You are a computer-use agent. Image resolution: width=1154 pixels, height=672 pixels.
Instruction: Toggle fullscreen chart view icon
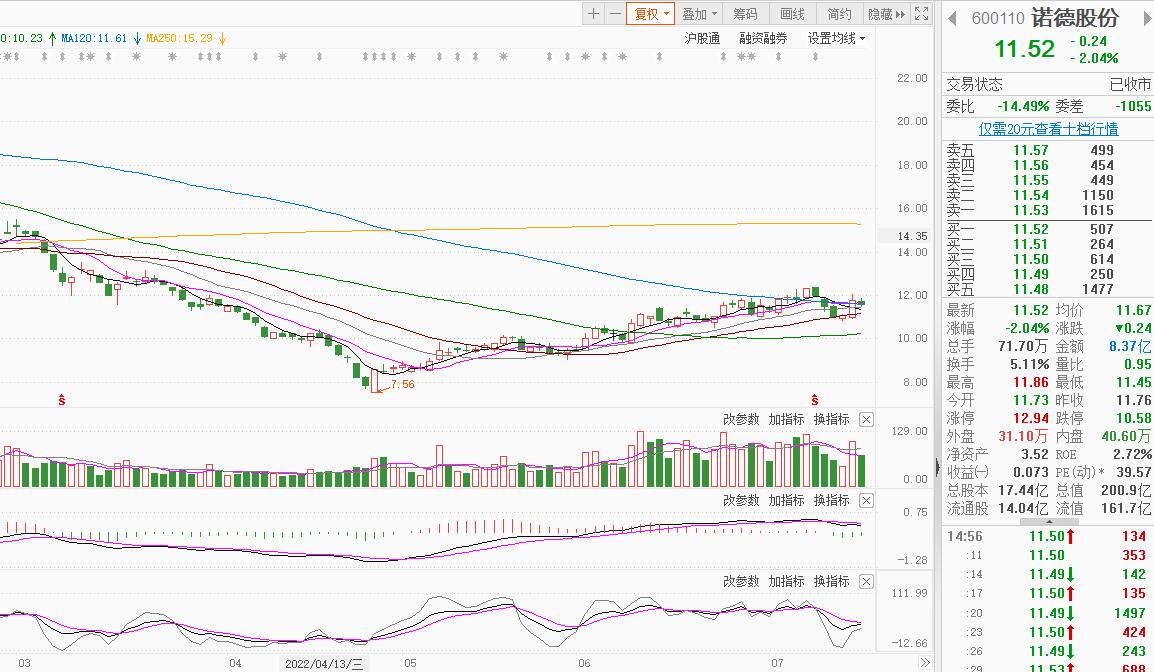920,13
